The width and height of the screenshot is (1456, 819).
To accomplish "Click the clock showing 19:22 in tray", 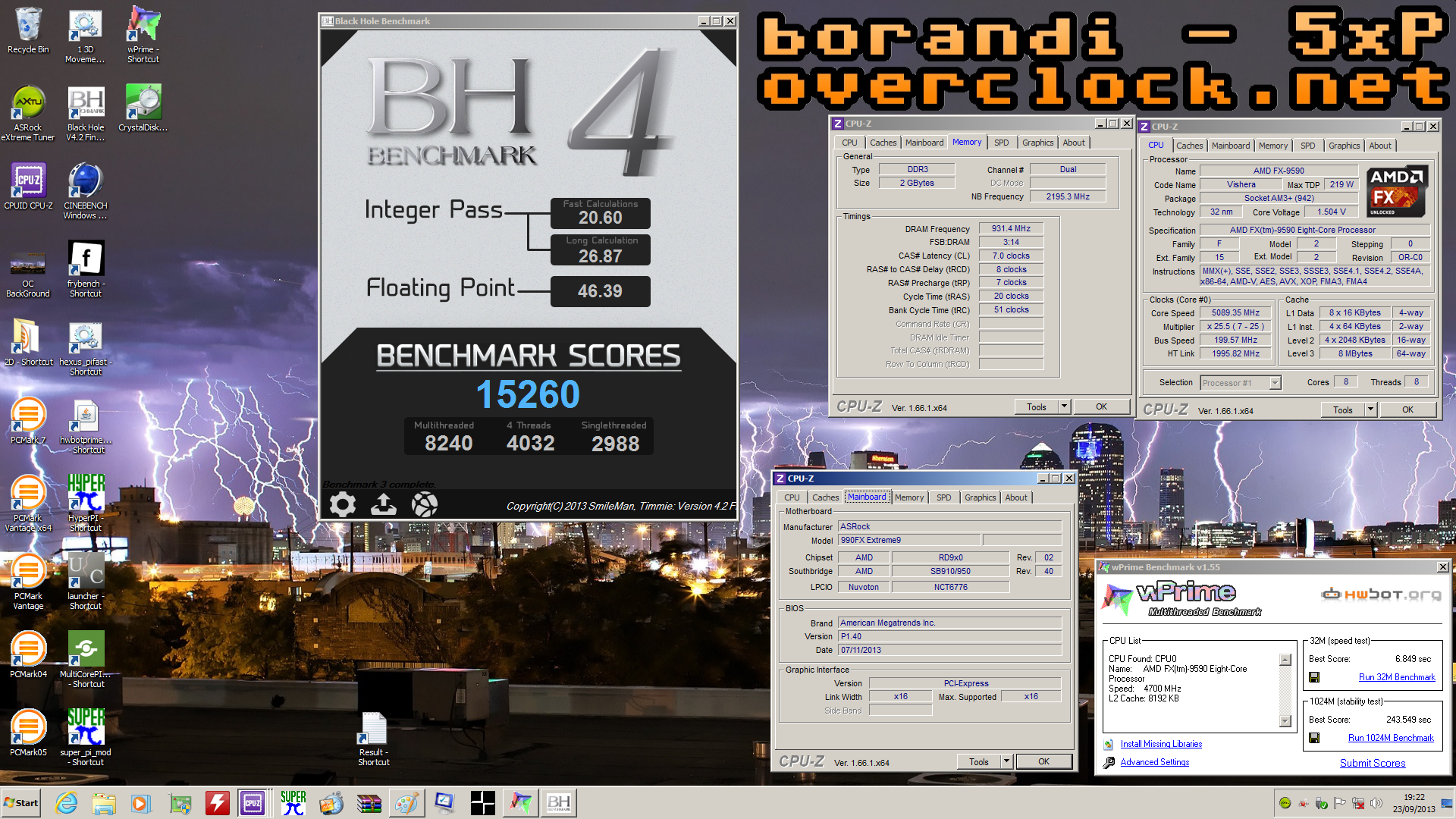I will point(1414,797).
